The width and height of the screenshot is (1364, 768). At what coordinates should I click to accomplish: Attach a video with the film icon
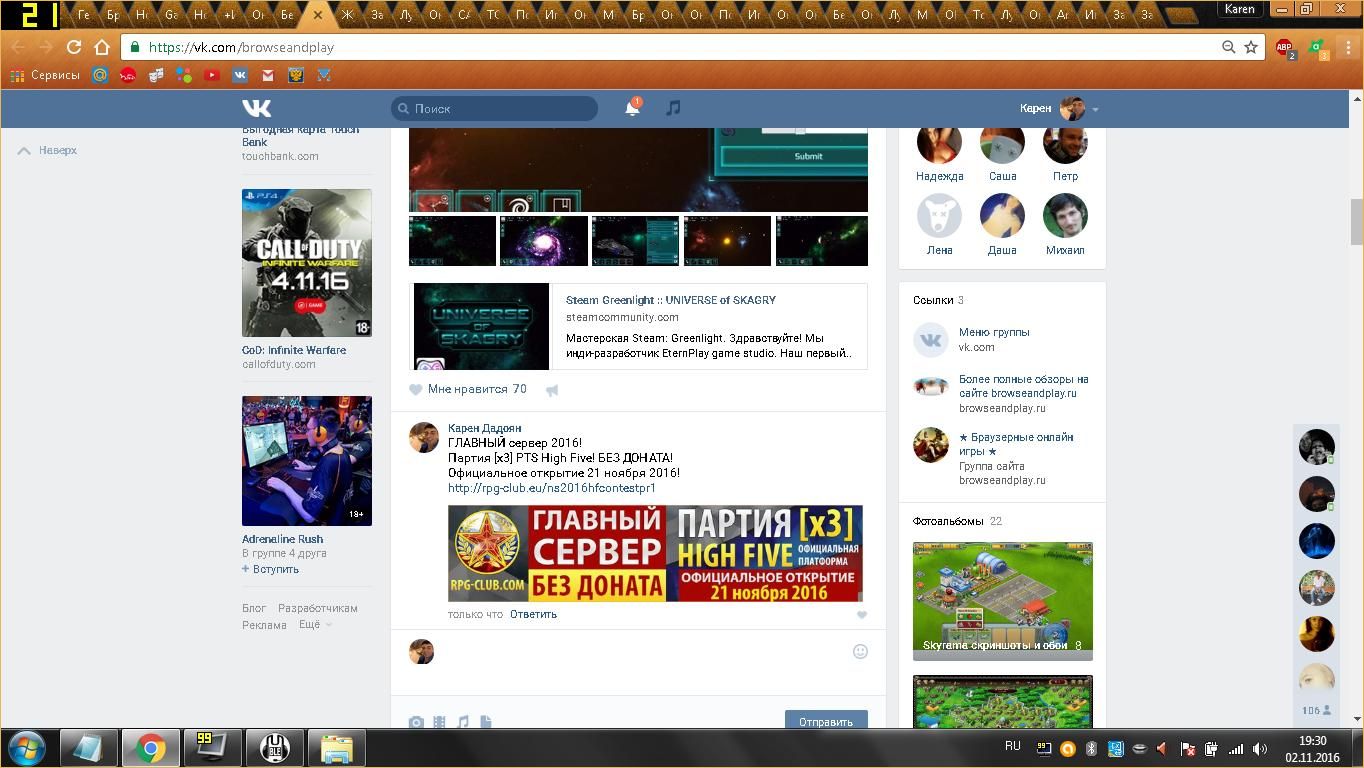439,722
